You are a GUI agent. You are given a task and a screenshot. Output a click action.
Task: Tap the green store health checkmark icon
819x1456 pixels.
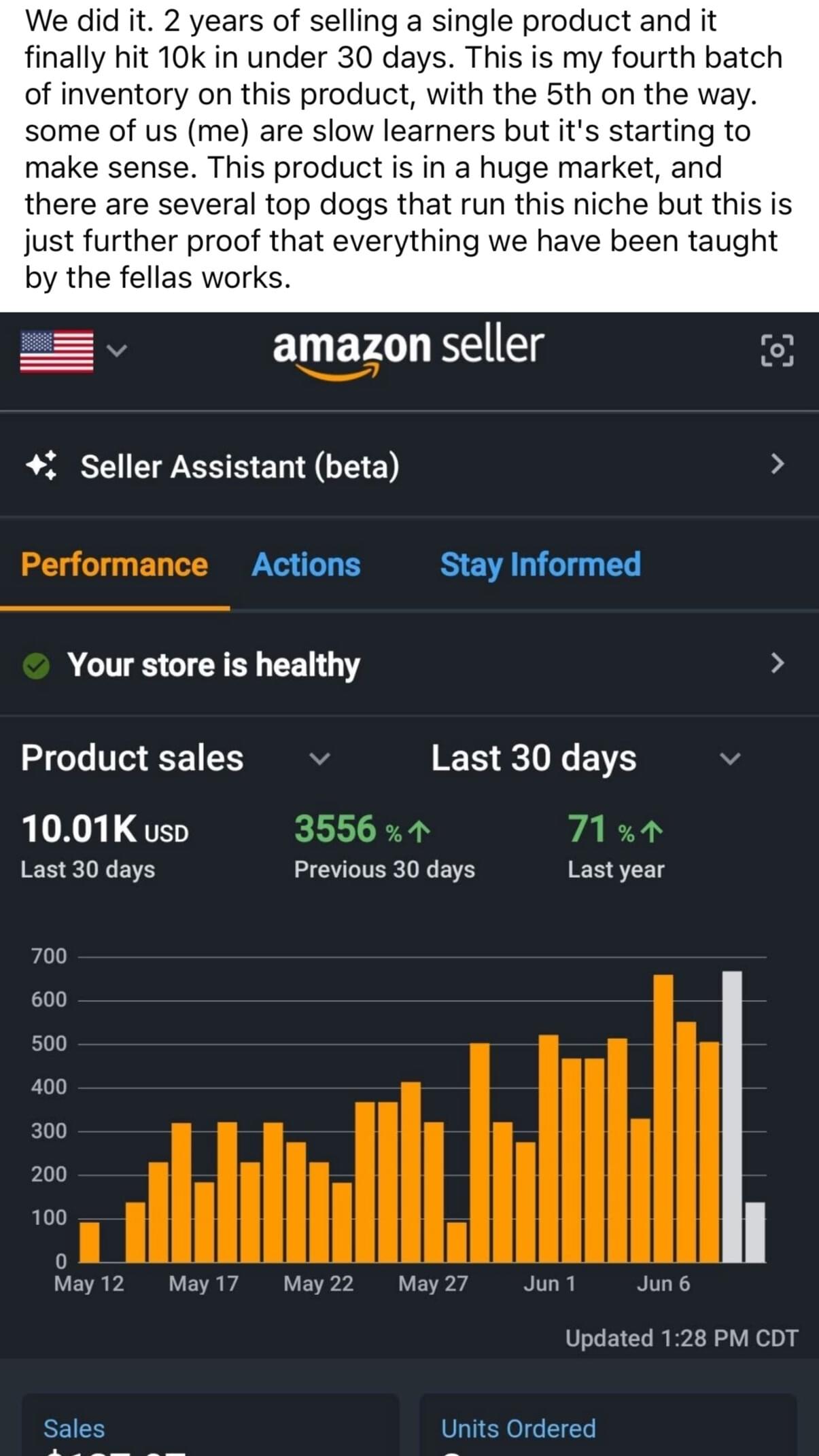coord(36,666)
